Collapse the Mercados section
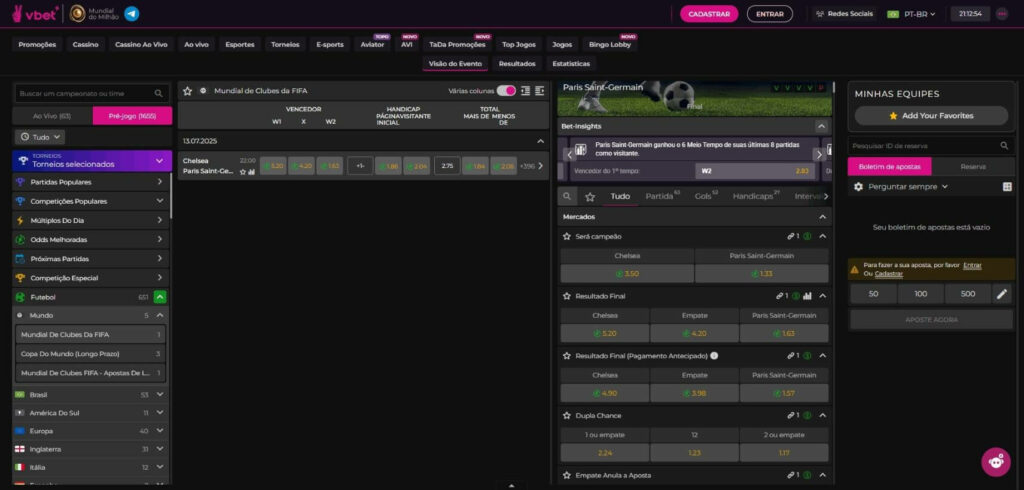The width and height of the screenshot is (1024, 490). click(x=822, y=217)
